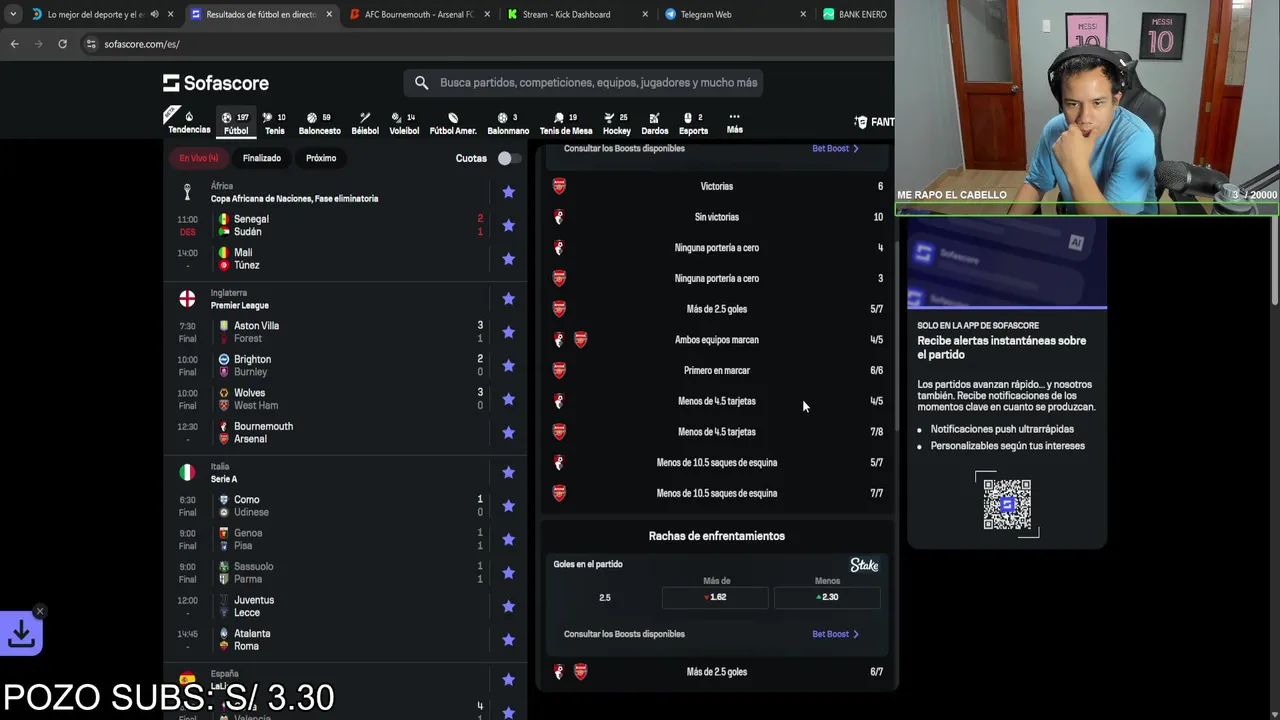The width and height of the screenshot is (1280, 720).
Task: Toggle favorite star for Bournemouth vs Arsenal
Action: tap(508, 433)
